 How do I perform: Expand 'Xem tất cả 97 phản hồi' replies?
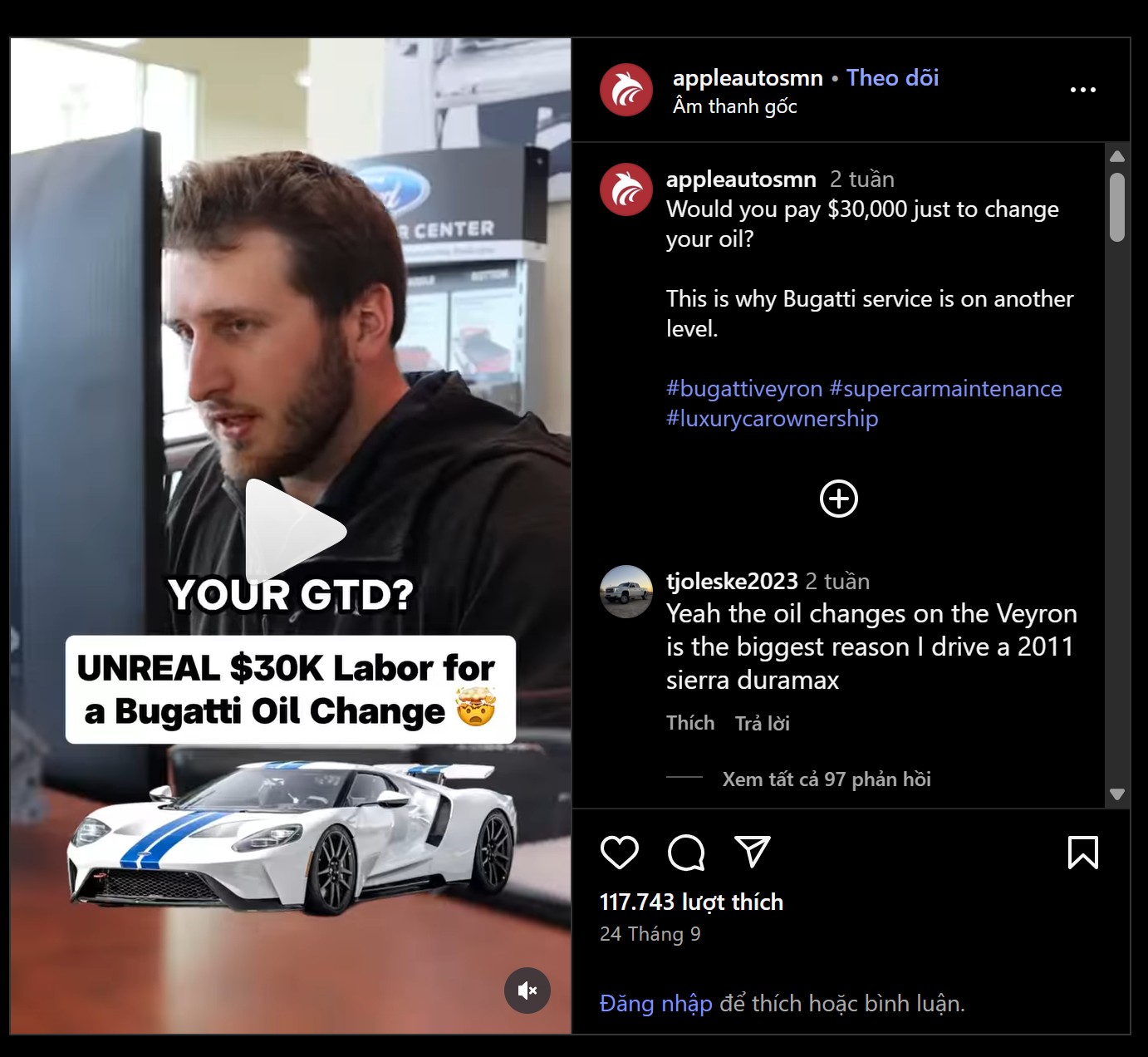[827, 779]
